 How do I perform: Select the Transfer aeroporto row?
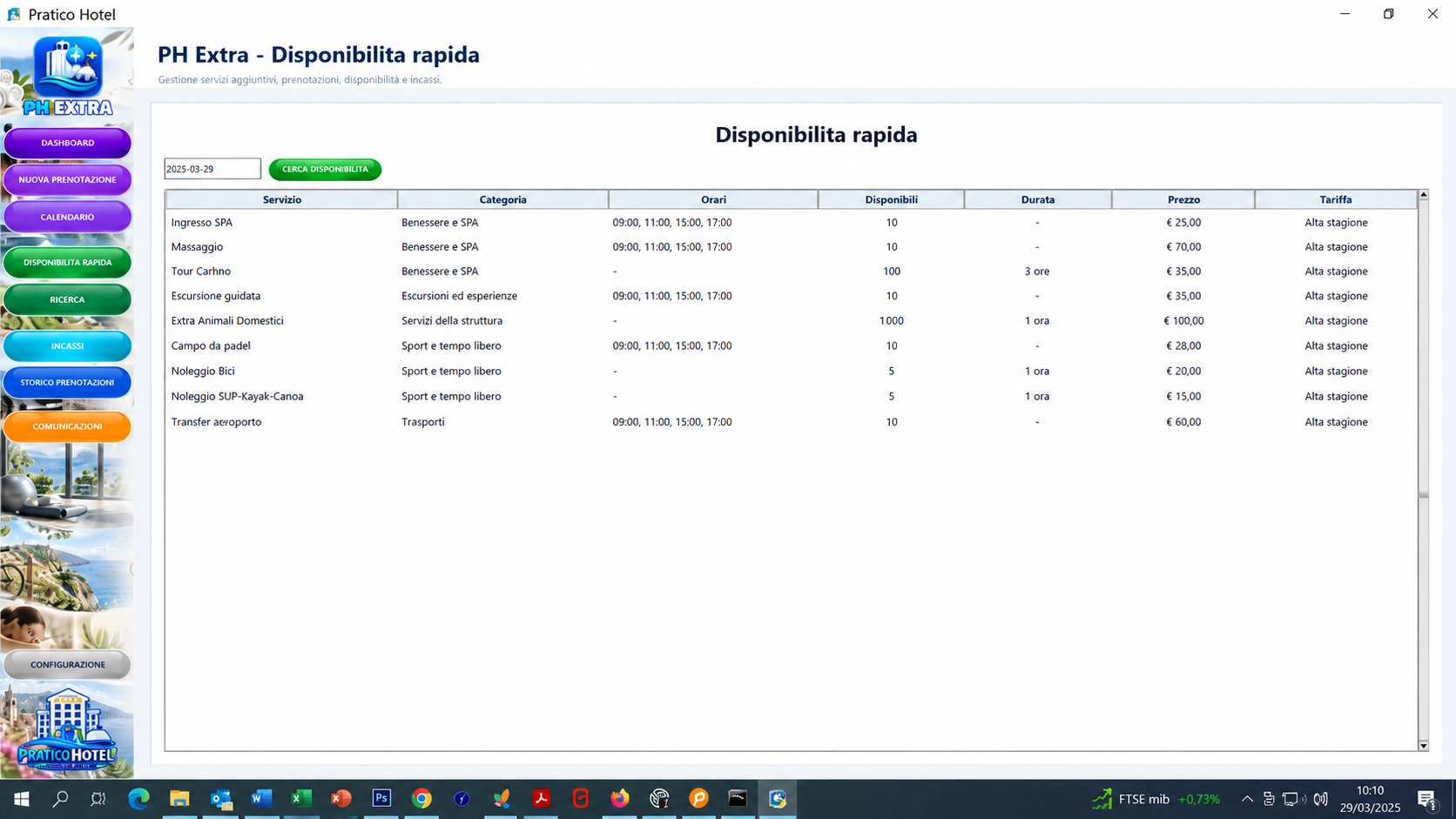point(791,422)
